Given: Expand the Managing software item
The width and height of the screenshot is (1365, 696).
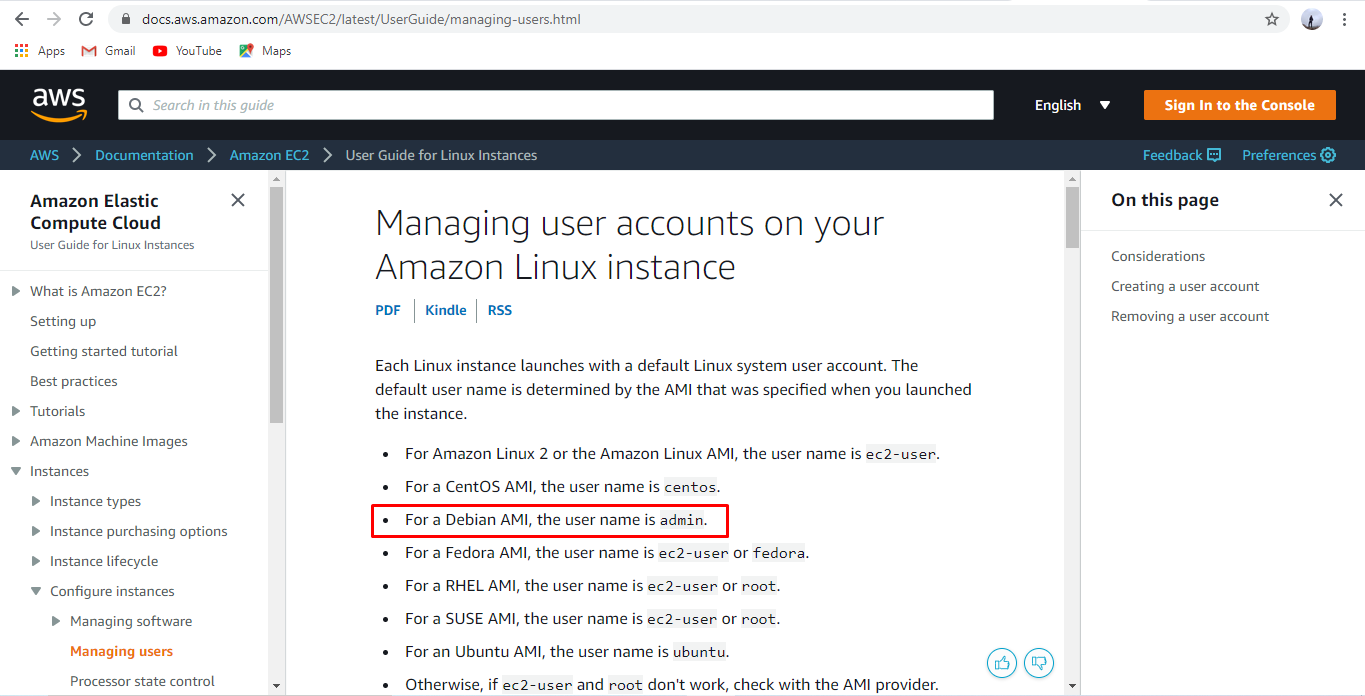Looking at the screenshot, I should [x=56, y=621].
